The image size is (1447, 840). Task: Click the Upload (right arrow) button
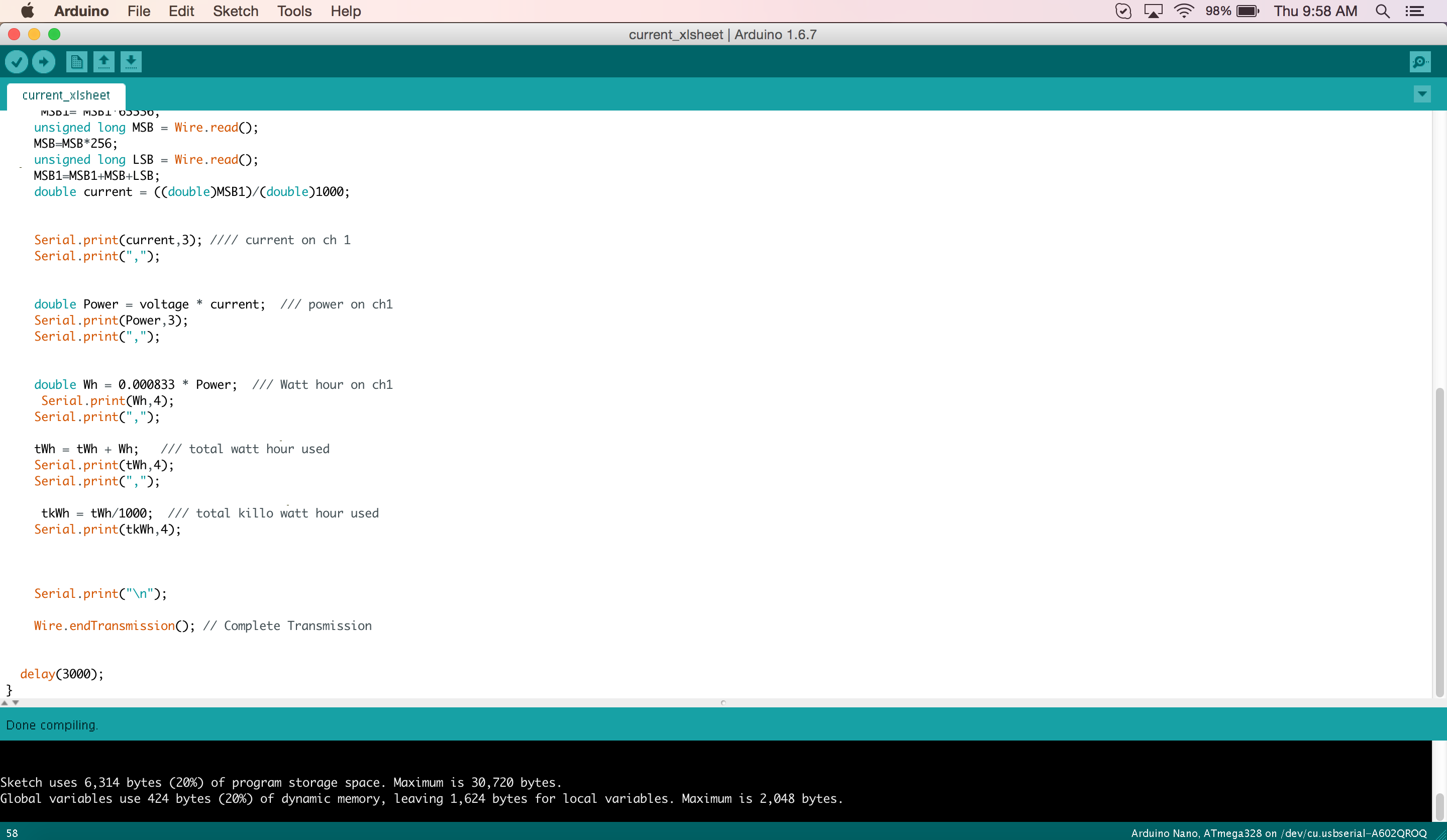pos(44,61)
